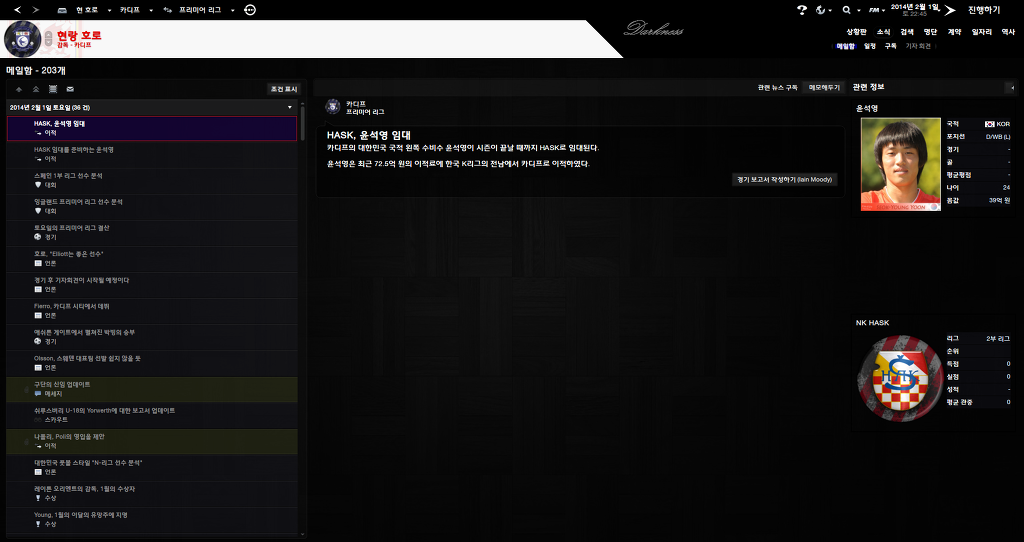This screenshot has height=542, width=1024.
Task: Open the FM menu logo
Action: pyautogui.click(x=874, y=10)
